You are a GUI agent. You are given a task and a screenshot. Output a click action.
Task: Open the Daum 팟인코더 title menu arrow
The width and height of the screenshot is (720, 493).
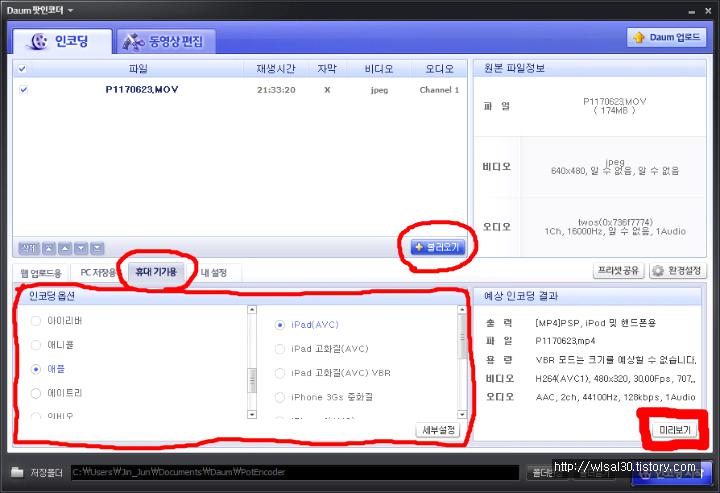pyautogui.click(x=70, y=10)
